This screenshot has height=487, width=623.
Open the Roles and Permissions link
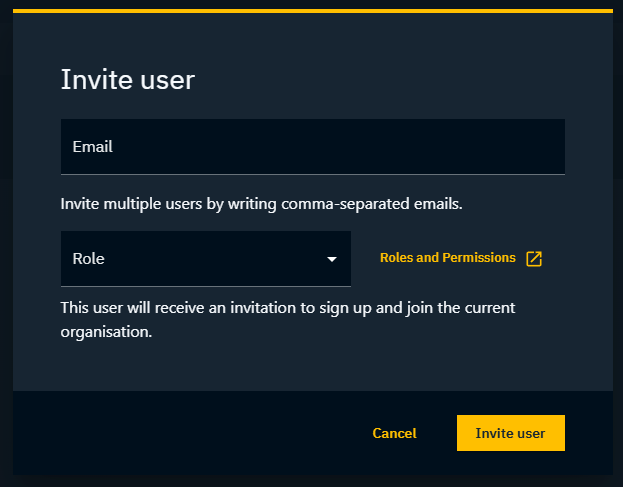click(x=448, y=258)
